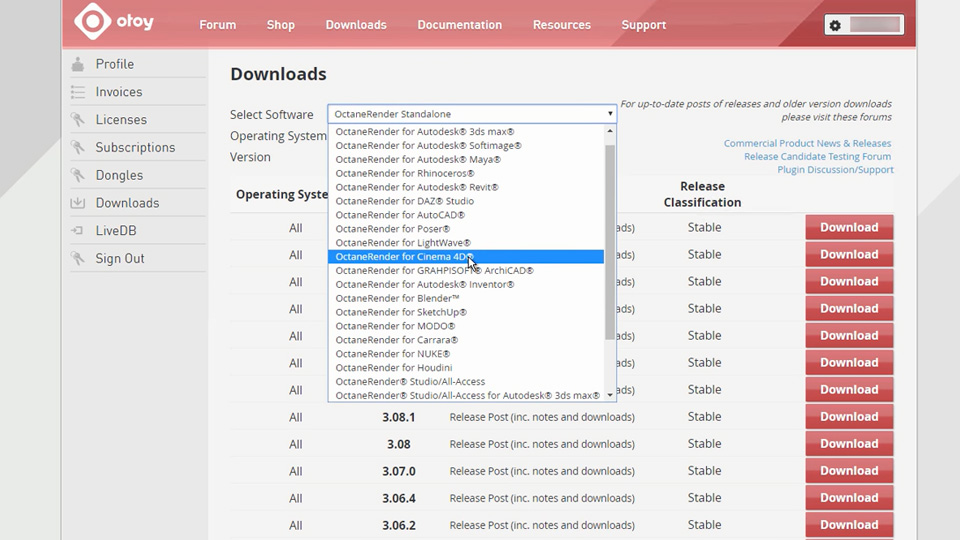
Task: Click the LiveDB arrow icon
Action: coord(78,231)
